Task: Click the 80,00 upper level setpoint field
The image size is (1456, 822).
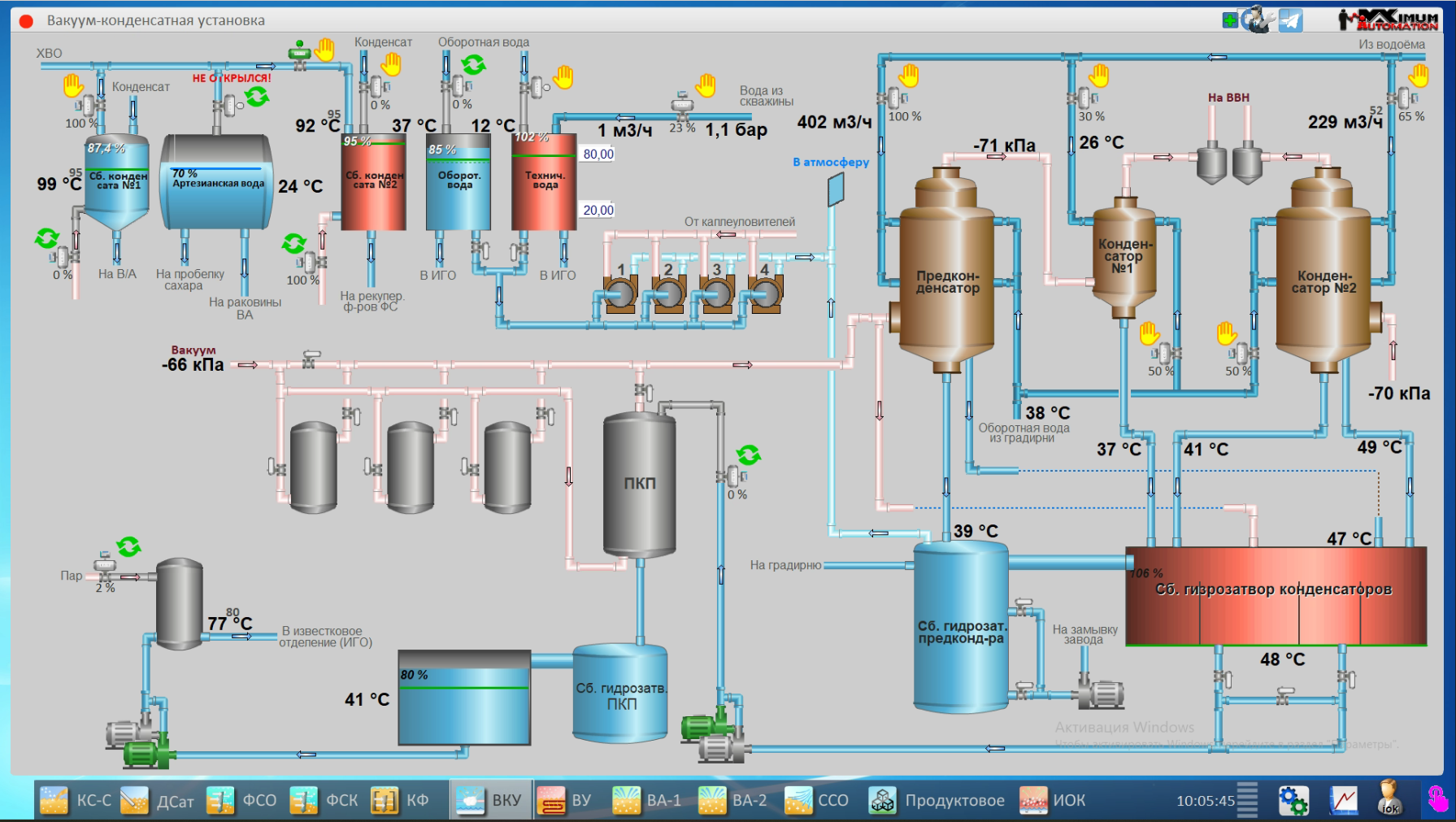Action: click(x=598, y=154)
